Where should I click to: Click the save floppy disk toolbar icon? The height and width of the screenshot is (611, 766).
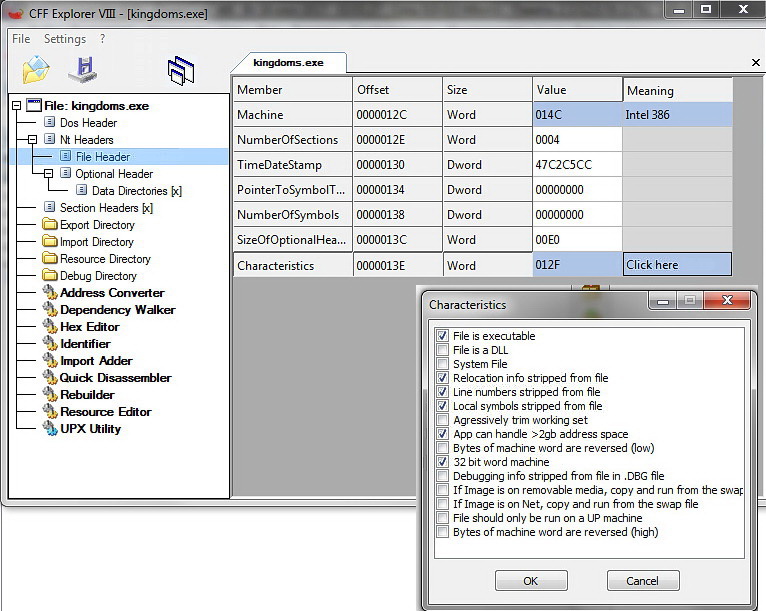tap(83, 69)
